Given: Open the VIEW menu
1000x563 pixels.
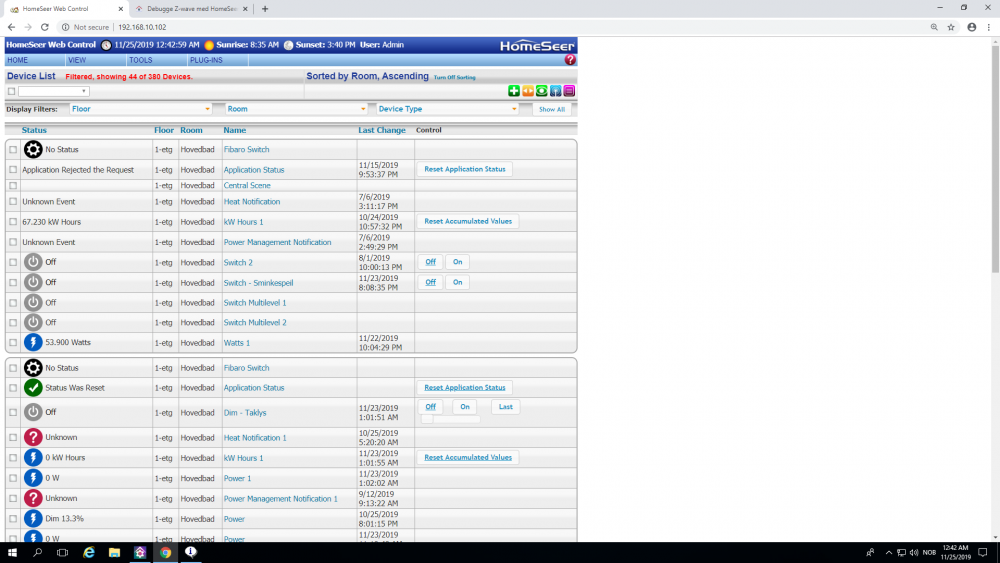Looking at the screenshot, I should click(77, 60).
